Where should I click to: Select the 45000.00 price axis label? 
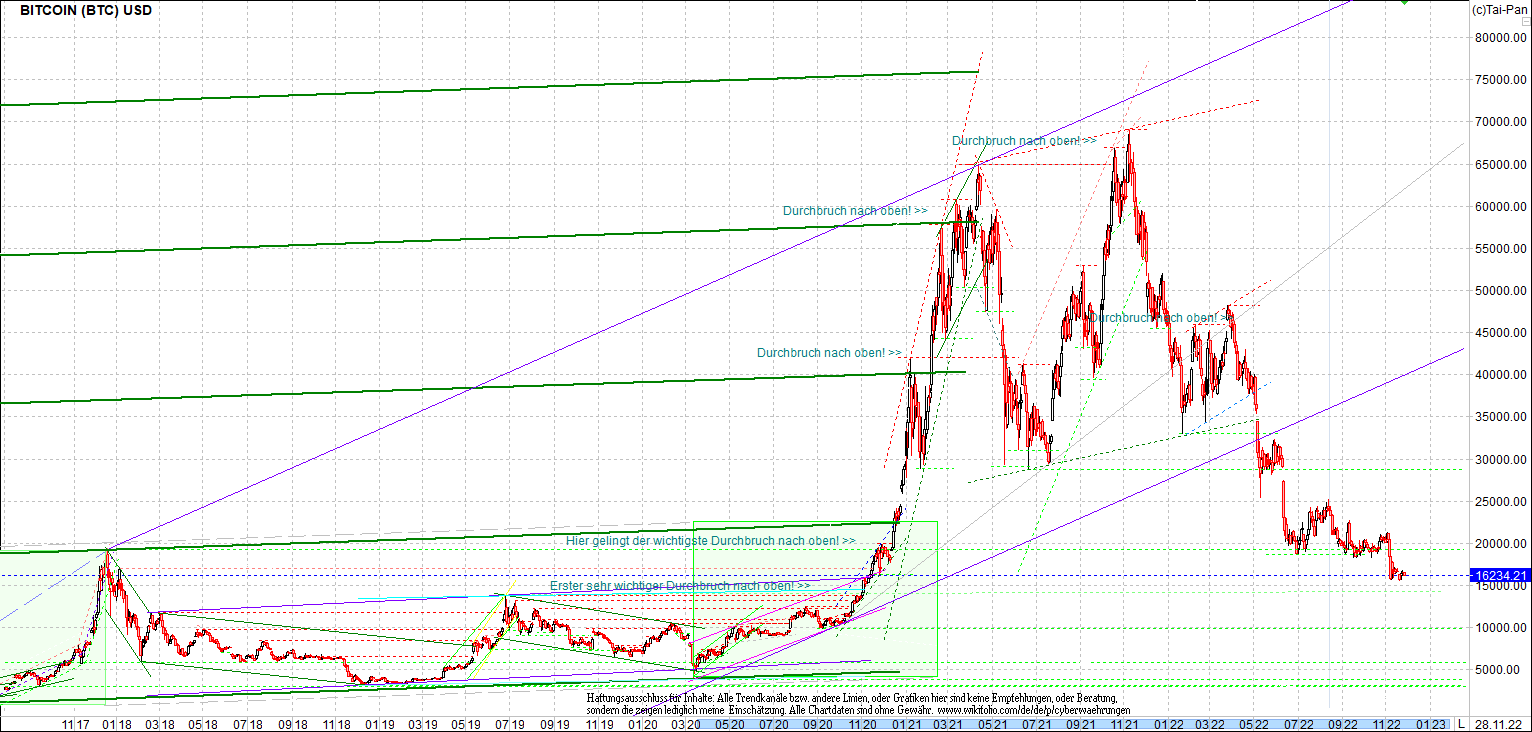pyautogui.click(x=1501, y=333)
